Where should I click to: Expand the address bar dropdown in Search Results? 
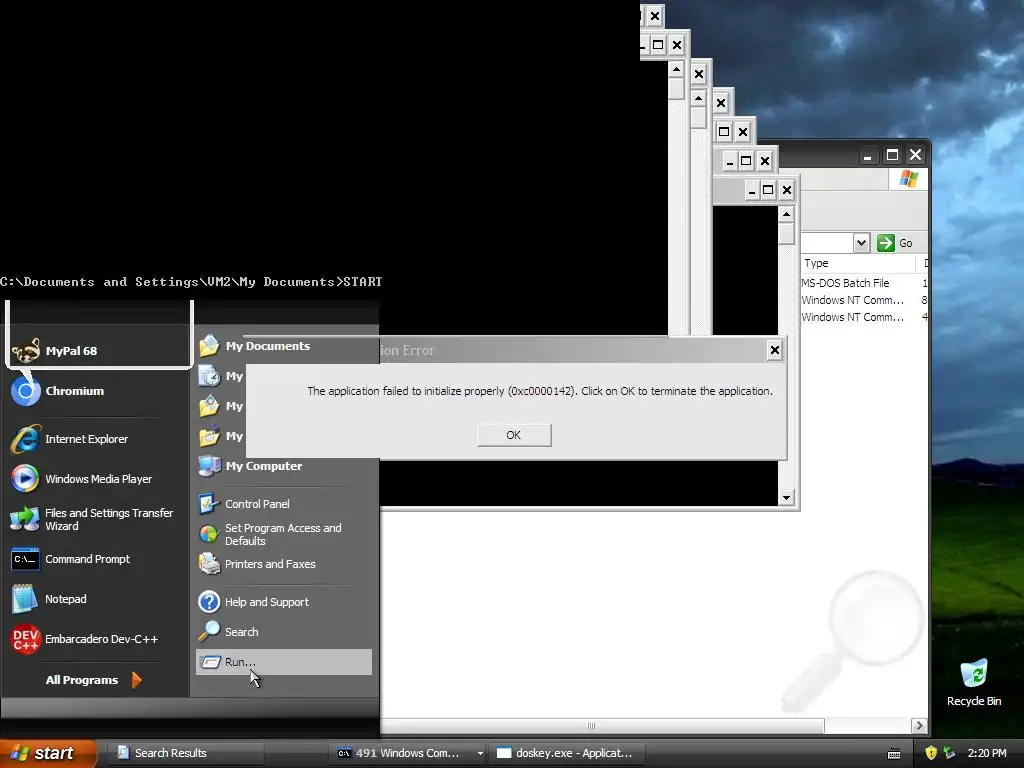click(x=861, y=243)
